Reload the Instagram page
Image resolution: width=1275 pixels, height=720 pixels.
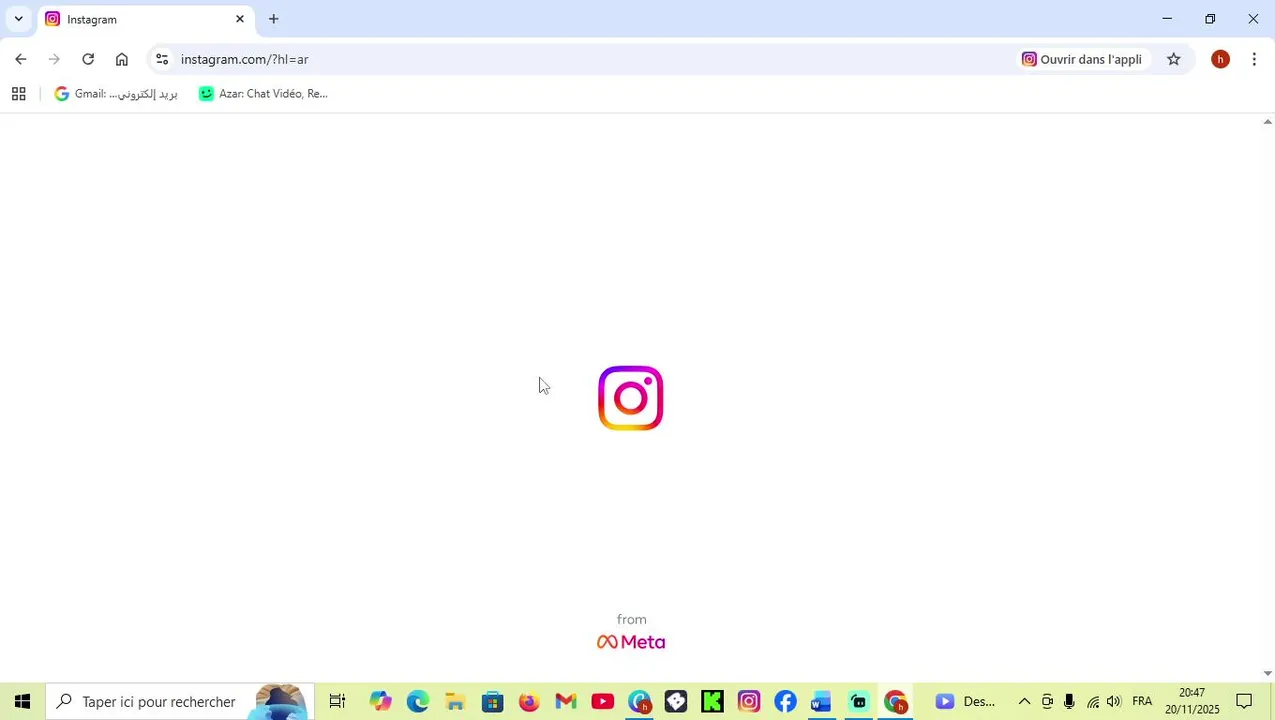pos(88,59)
